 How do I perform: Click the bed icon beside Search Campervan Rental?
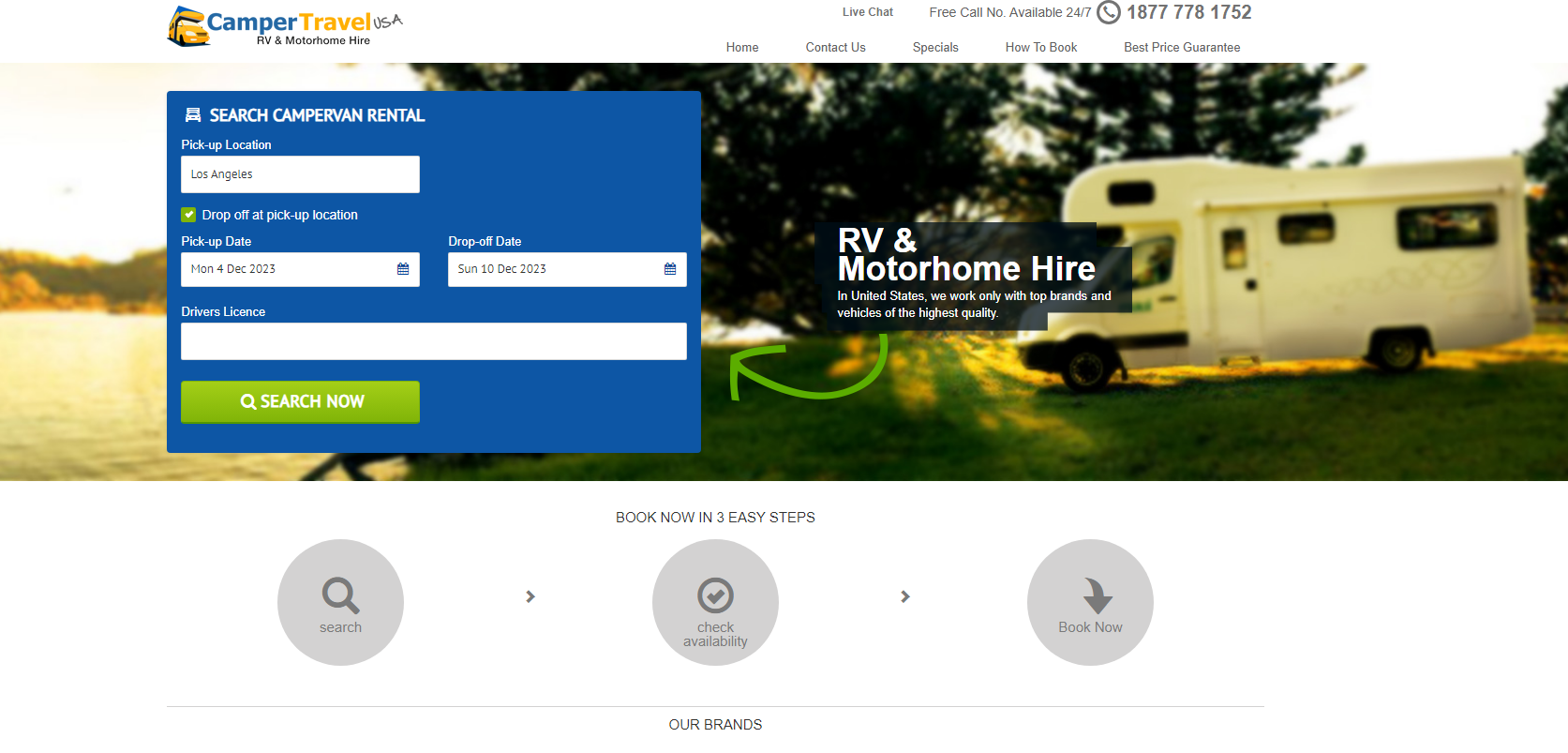point(193,115)
